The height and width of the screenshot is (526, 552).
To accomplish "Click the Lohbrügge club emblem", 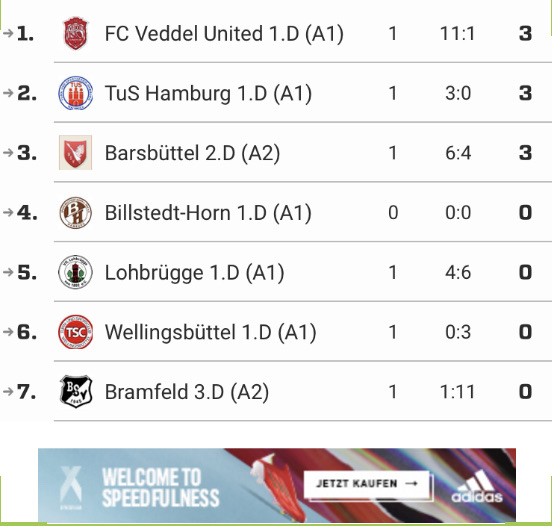I will pos(75,272).
